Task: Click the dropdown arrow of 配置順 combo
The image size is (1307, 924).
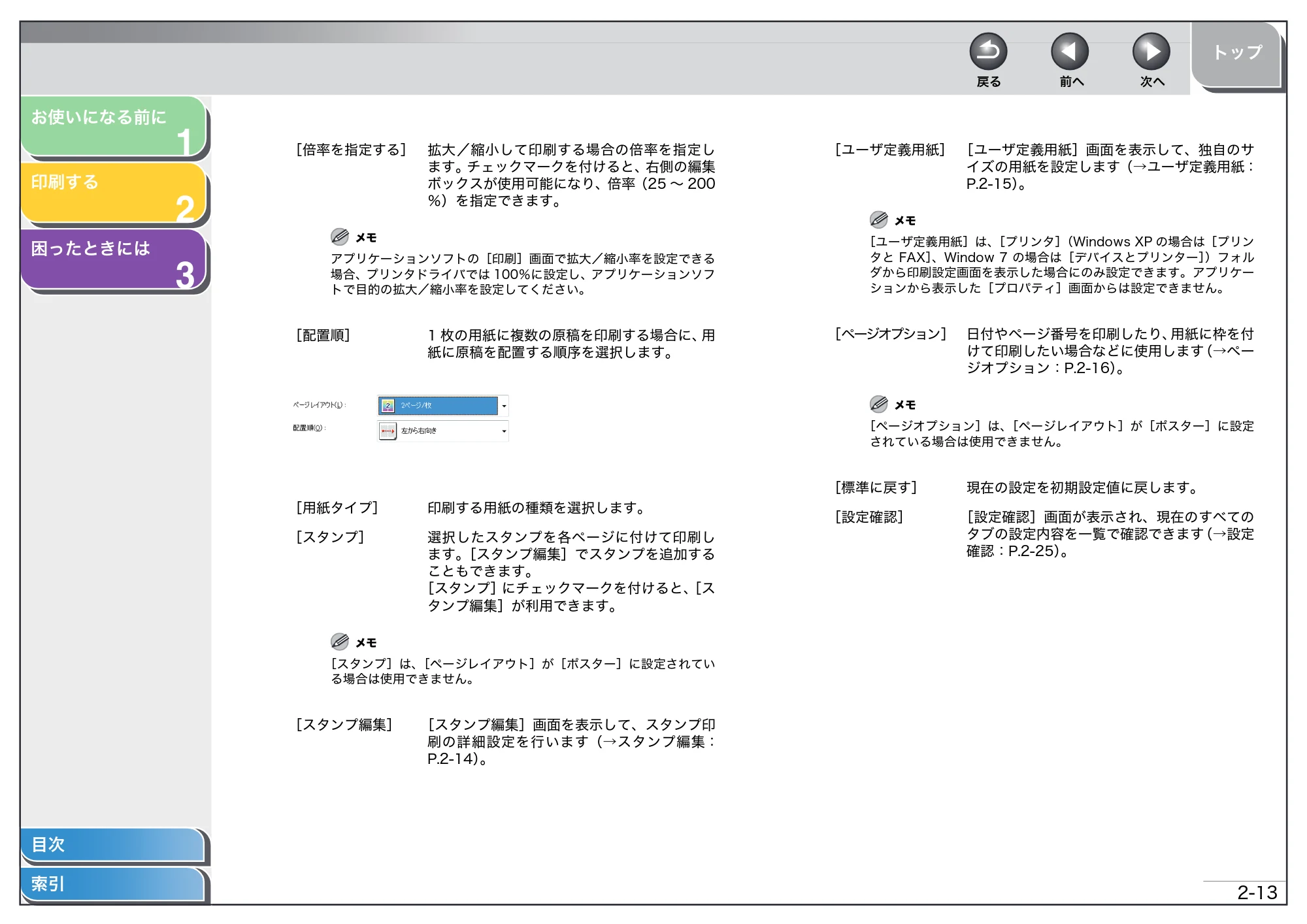Action: (504, 431)
